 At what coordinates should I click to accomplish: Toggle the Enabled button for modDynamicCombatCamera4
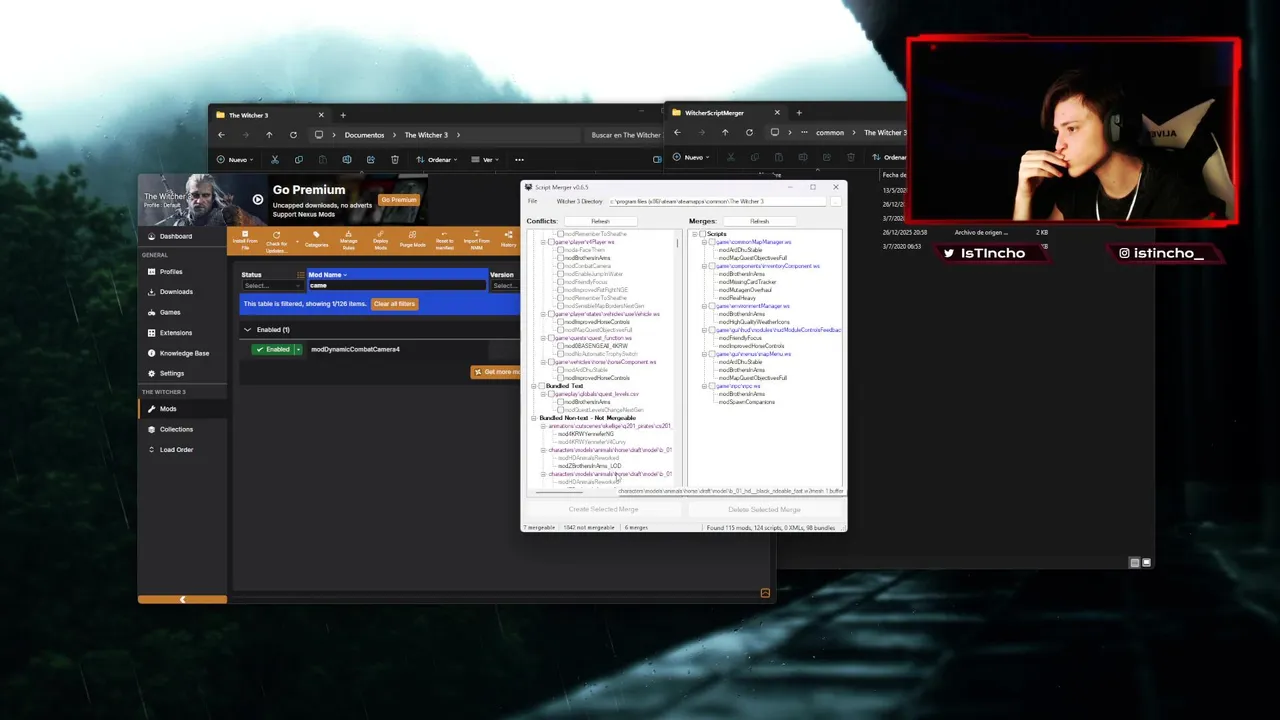271,349
